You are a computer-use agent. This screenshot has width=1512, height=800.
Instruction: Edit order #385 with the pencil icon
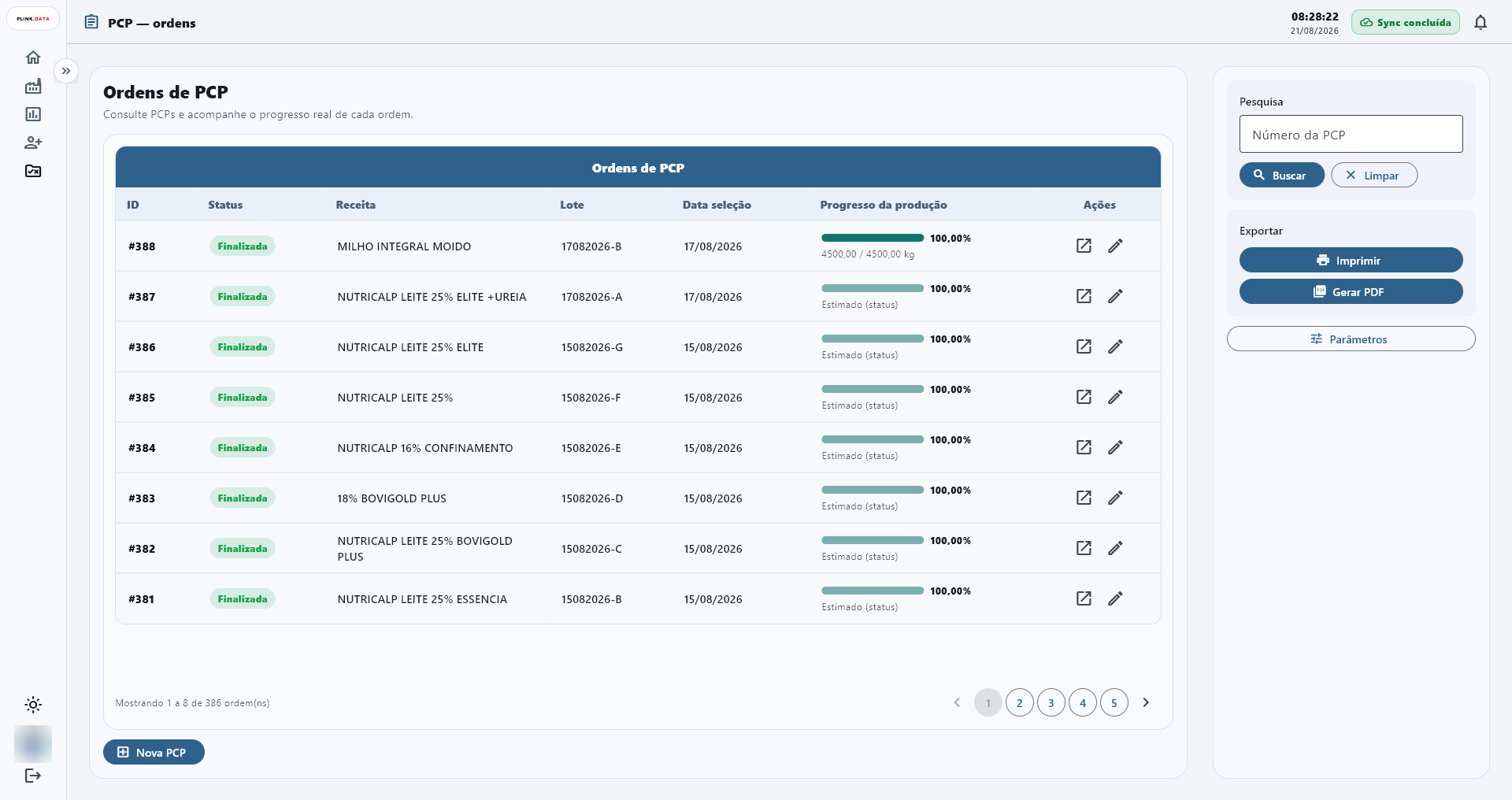click(1115, 397)
